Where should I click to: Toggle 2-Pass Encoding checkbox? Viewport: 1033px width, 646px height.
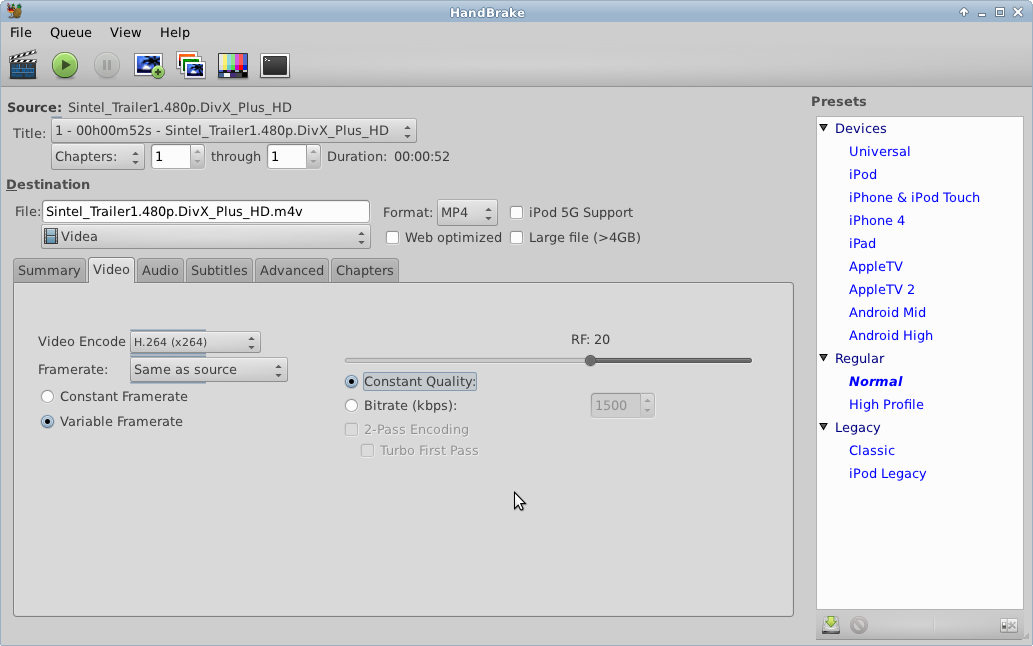click(x=352, y=429)
